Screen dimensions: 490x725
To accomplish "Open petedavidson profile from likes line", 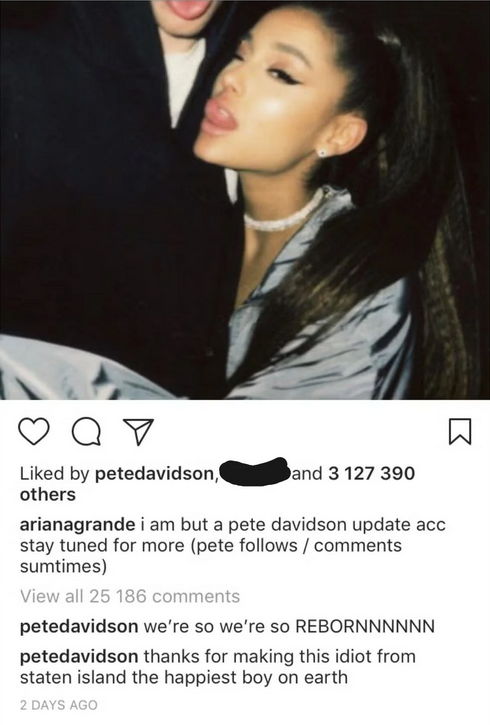I will click(157, 473).
